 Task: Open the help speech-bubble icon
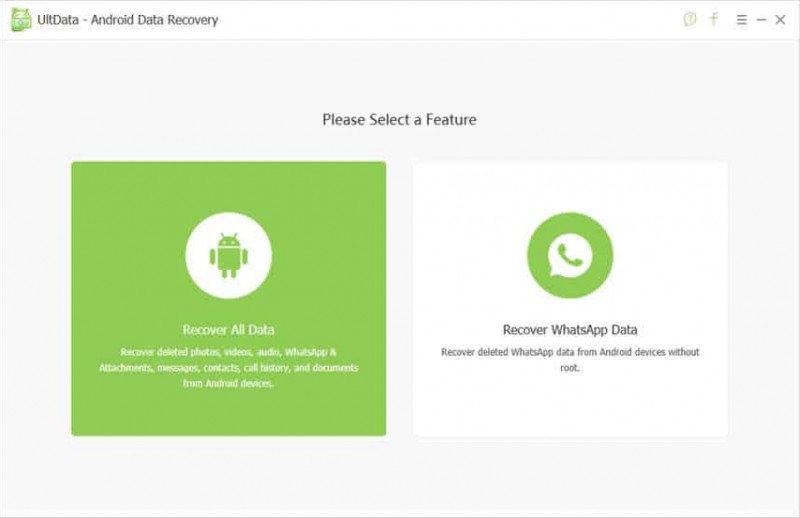[x=689, y=19]
